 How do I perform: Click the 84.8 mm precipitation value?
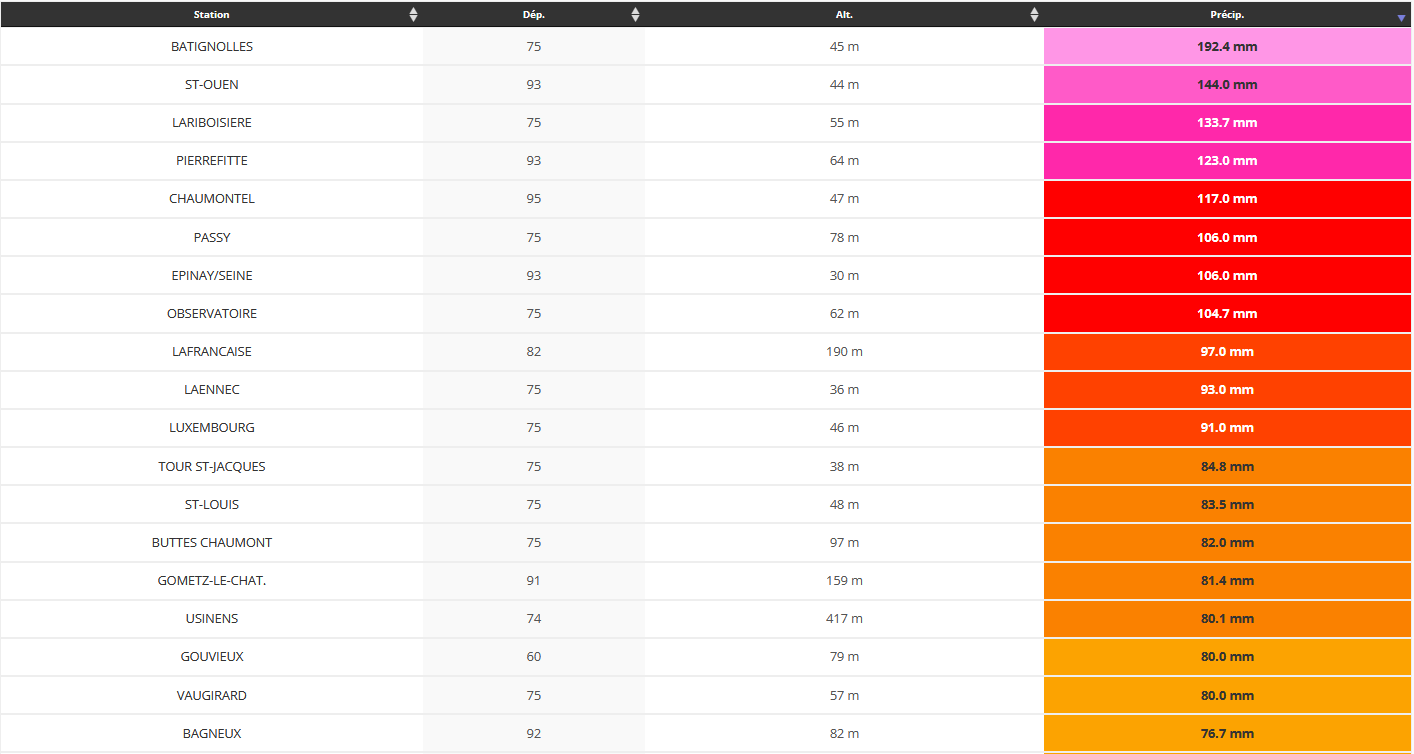pyautogui.click(x=1227, y=467)
